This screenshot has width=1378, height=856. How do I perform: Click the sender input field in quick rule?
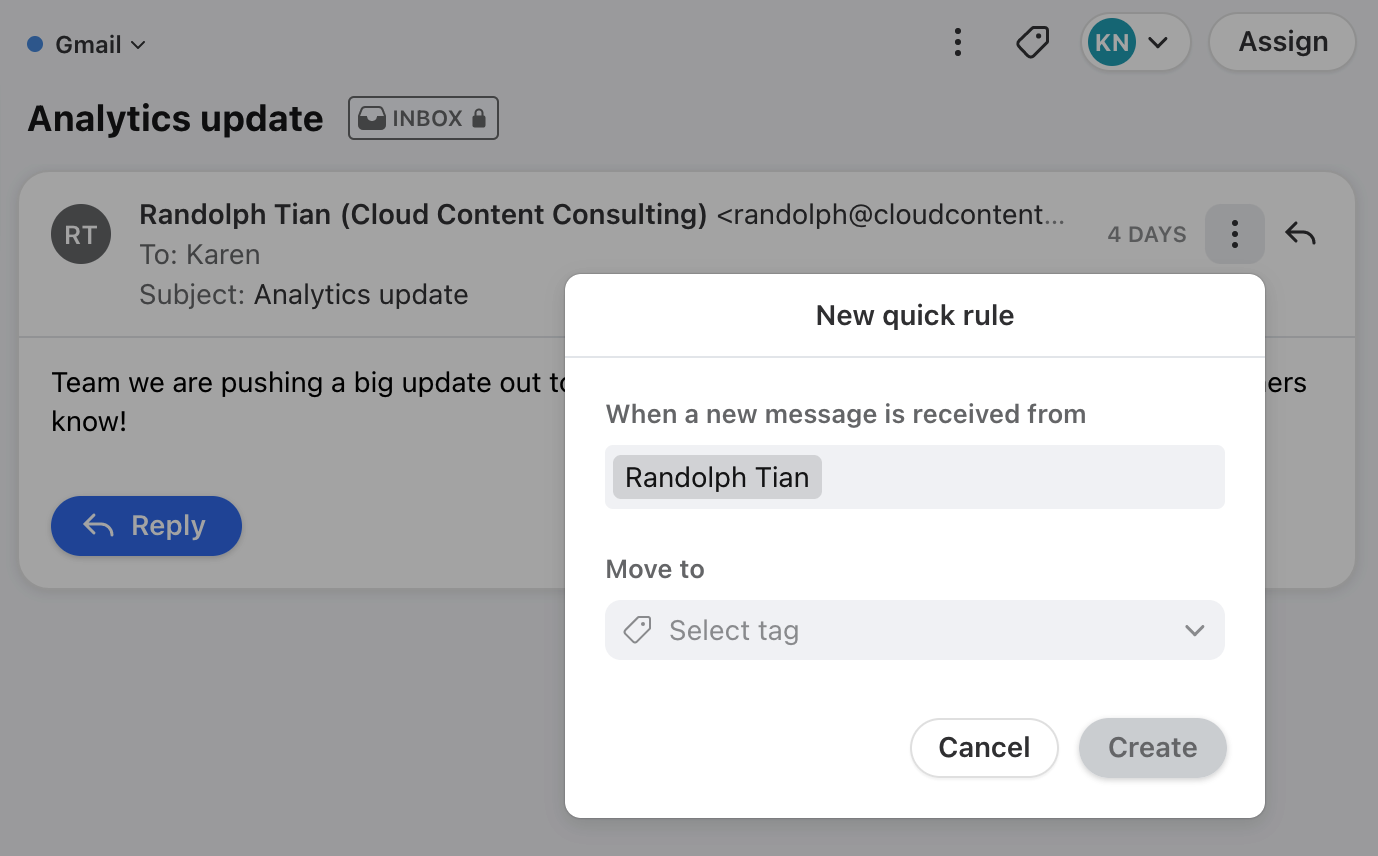pyautogui.click(x=915, y=477)
